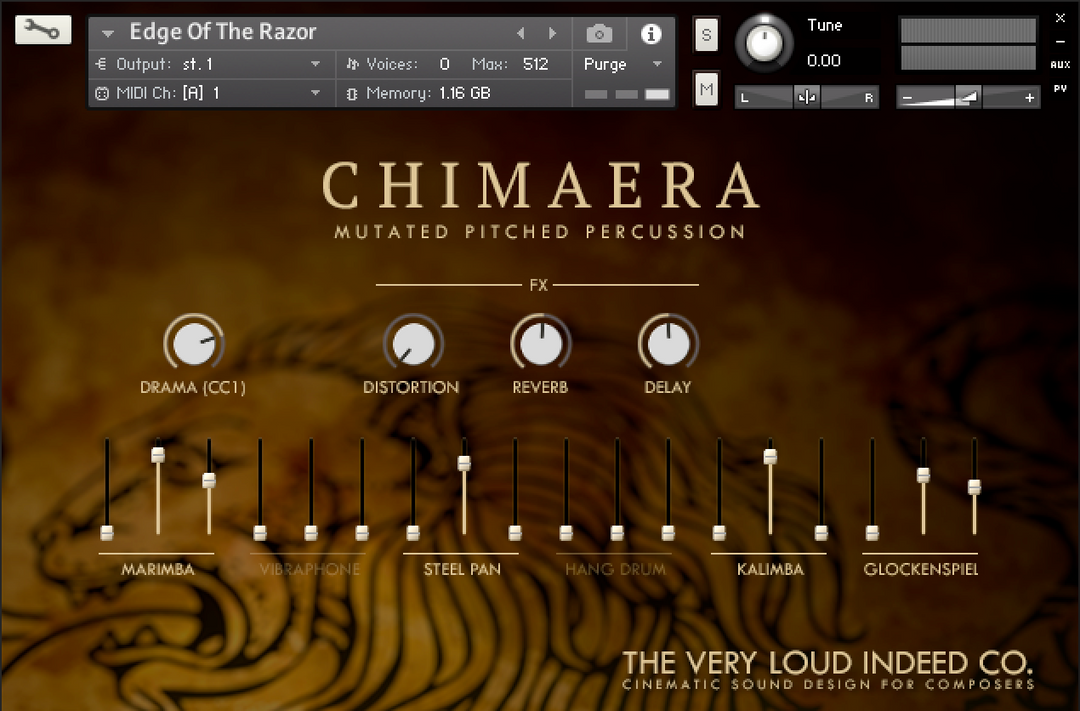Click the Max voices value 512
This screenshot has width=1080, height=711.
click(535, 64)
